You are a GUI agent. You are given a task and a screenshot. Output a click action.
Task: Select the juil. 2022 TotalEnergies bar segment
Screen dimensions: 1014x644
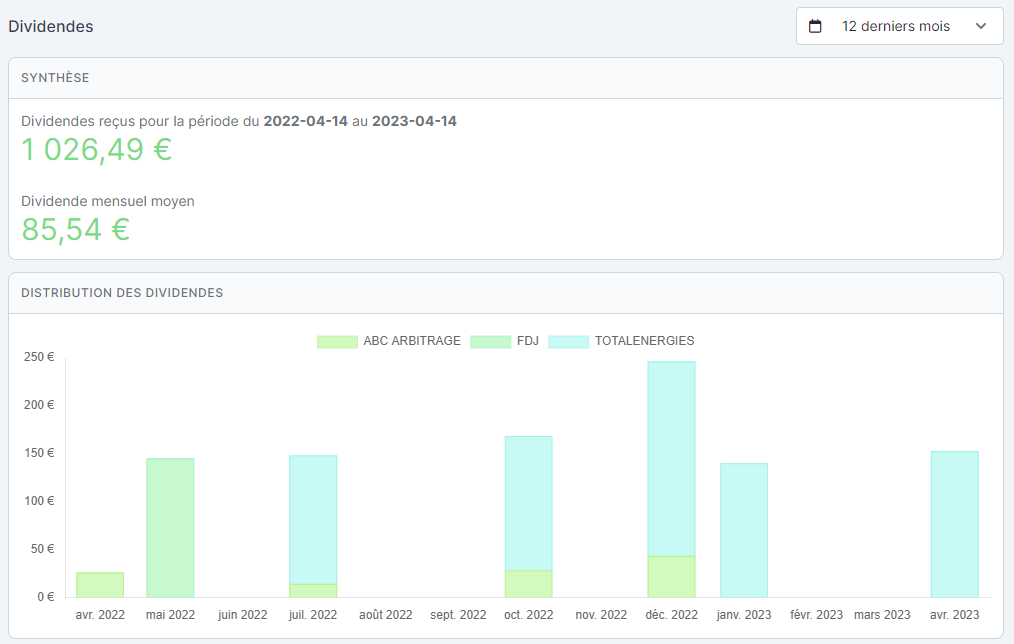[x=313, y=520]
